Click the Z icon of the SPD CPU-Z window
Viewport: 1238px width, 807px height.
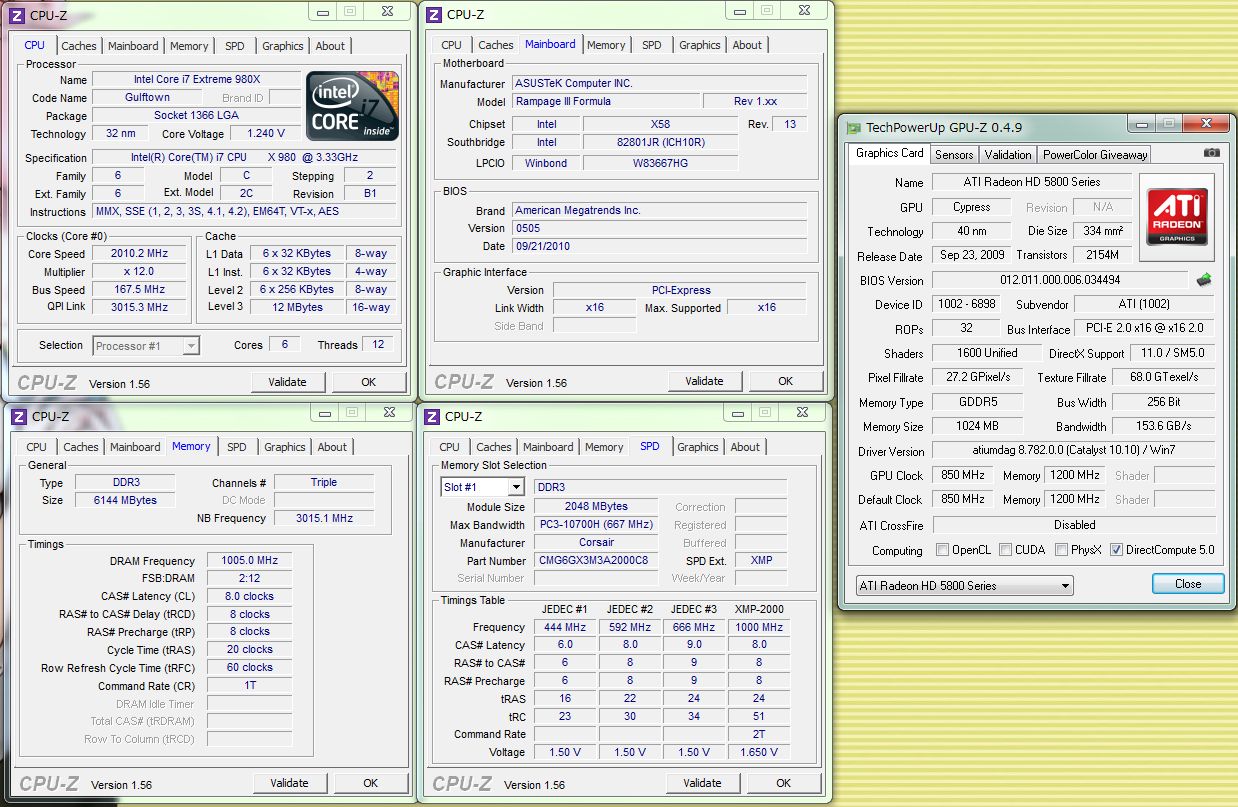[x=432, y=416]
